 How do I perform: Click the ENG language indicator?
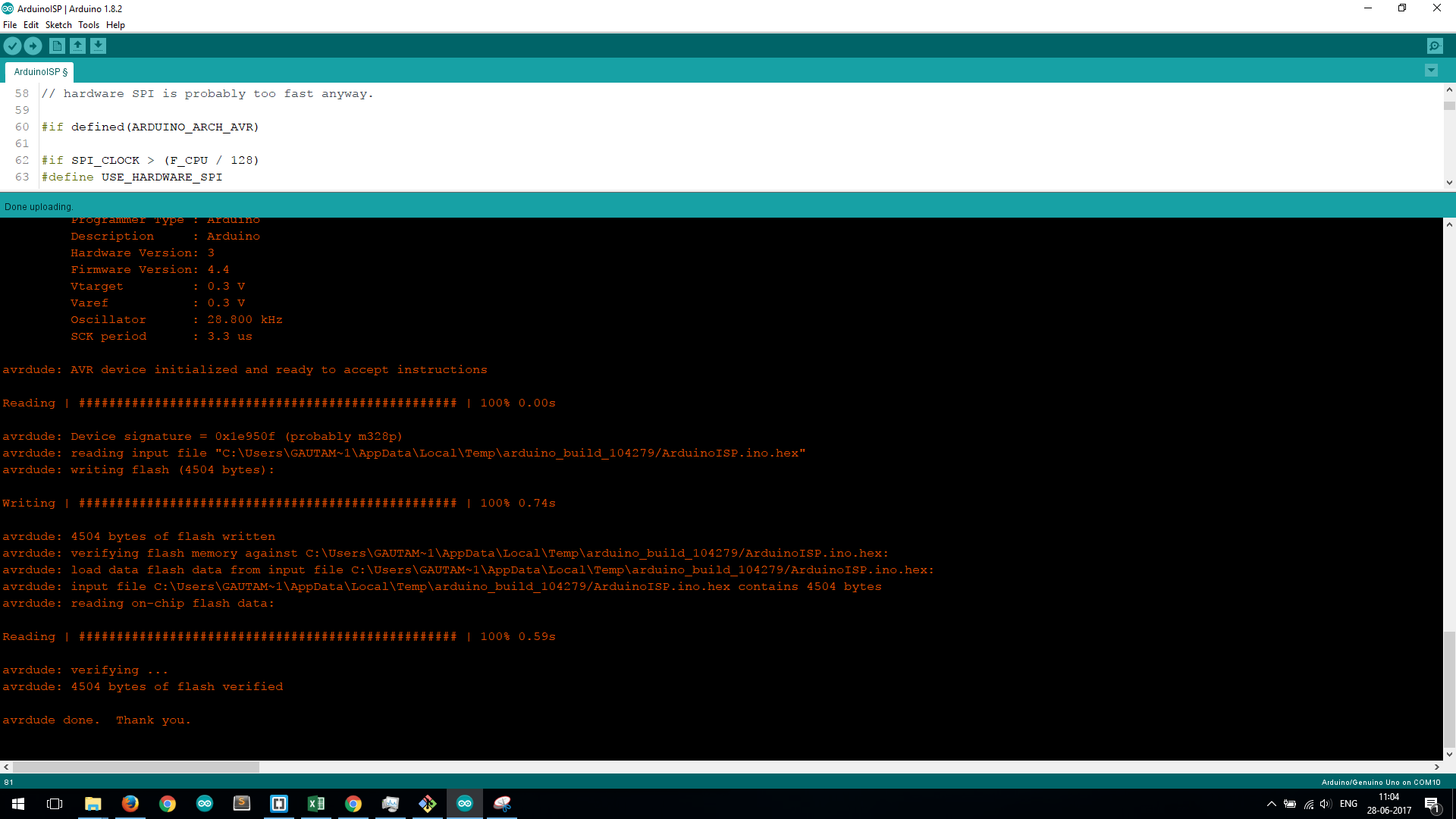[x=1348, y=804]
